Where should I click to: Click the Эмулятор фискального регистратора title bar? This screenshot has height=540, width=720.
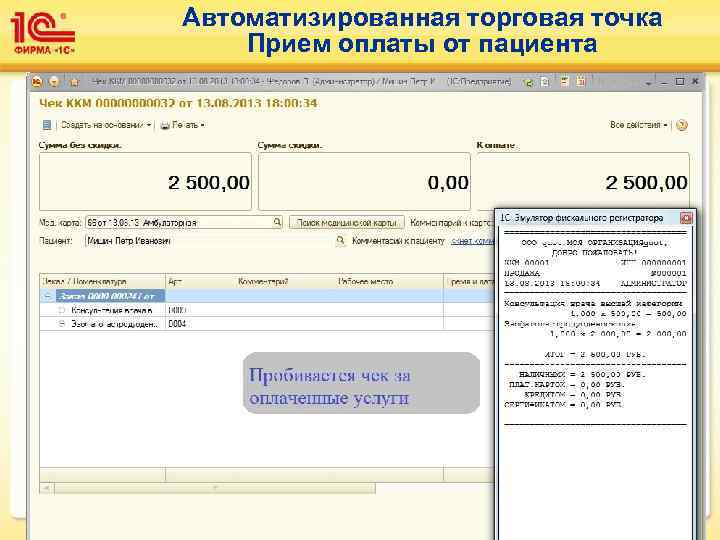pos(588,218)
